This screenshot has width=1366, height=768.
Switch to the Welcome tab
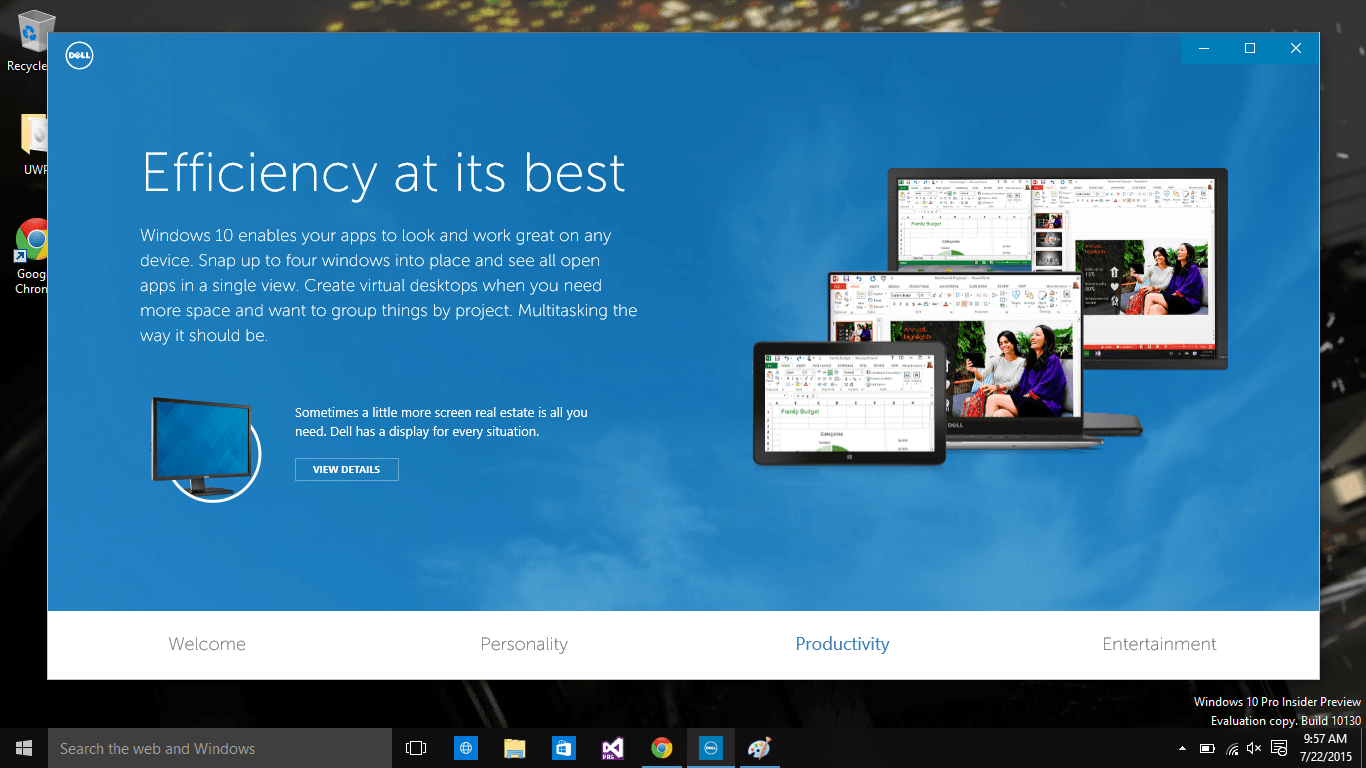pyautogui.click(x=207, y=644)
